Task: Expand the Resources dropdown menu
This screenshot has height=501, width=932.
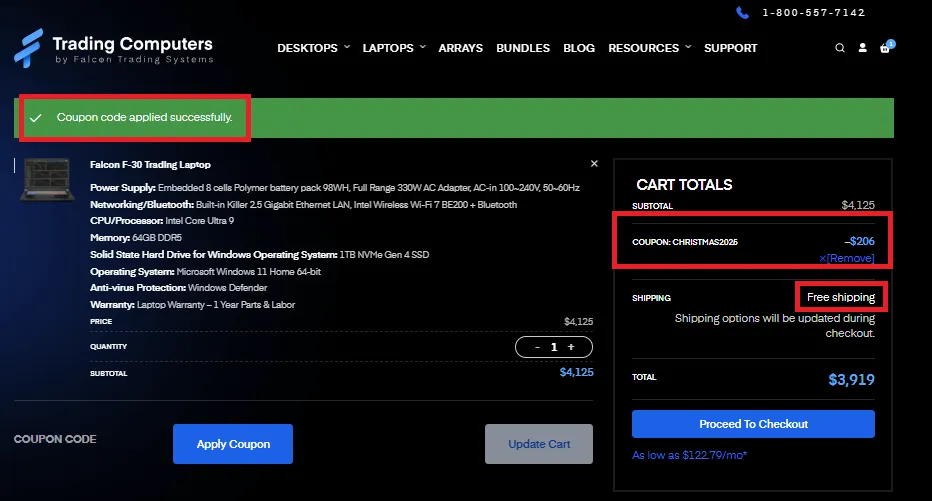Action: pos(649,48)
